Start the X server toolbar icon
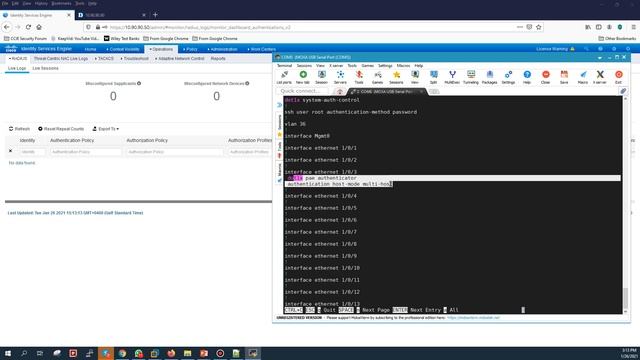 coord(600,77)
